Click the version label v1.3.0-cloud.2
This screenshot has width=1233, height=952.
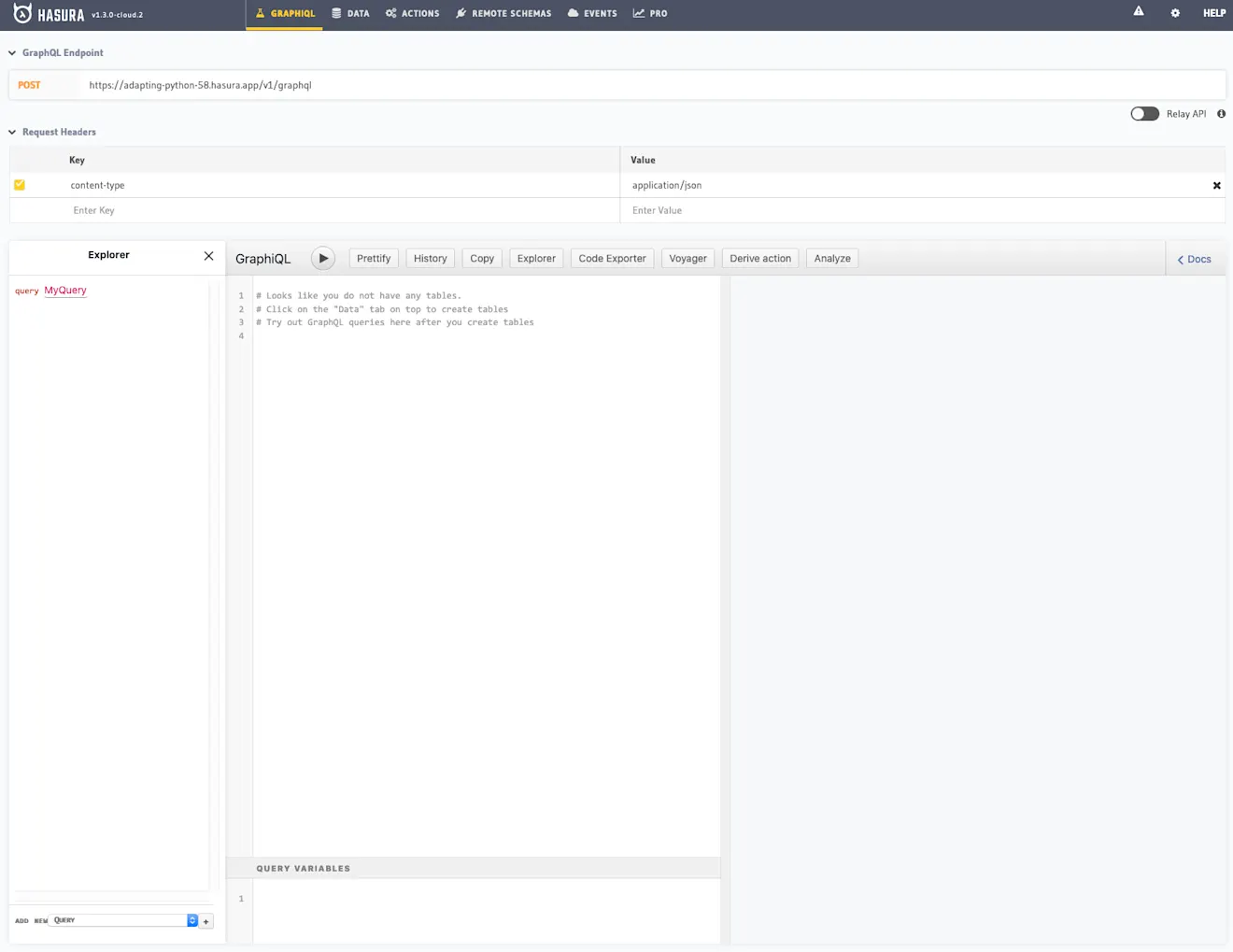pos(117,15)
